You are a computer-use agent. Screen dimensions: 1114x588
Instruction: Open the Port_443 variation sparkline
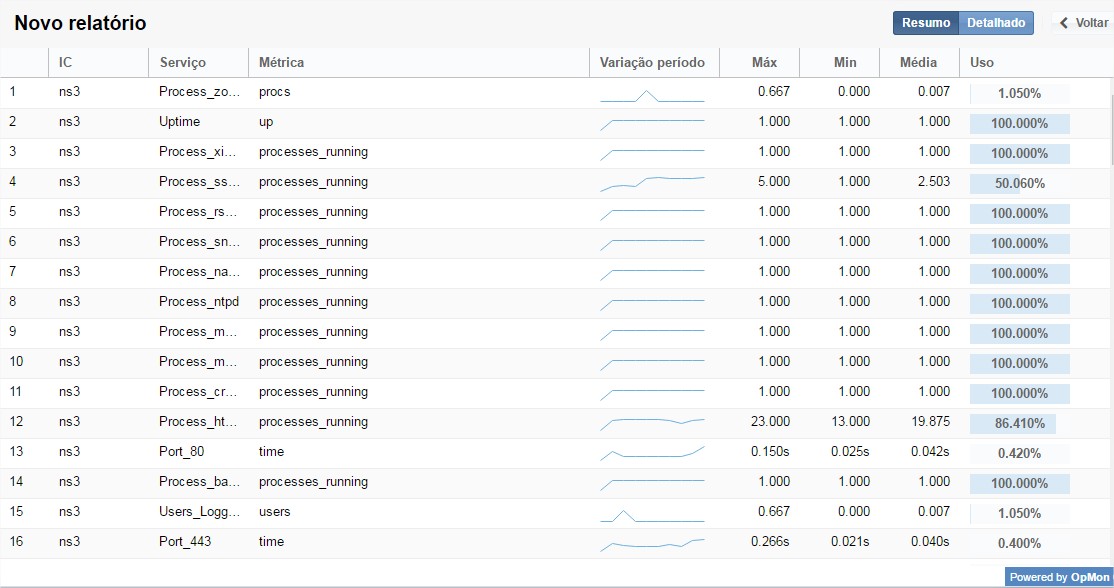(x=652, y=545)
